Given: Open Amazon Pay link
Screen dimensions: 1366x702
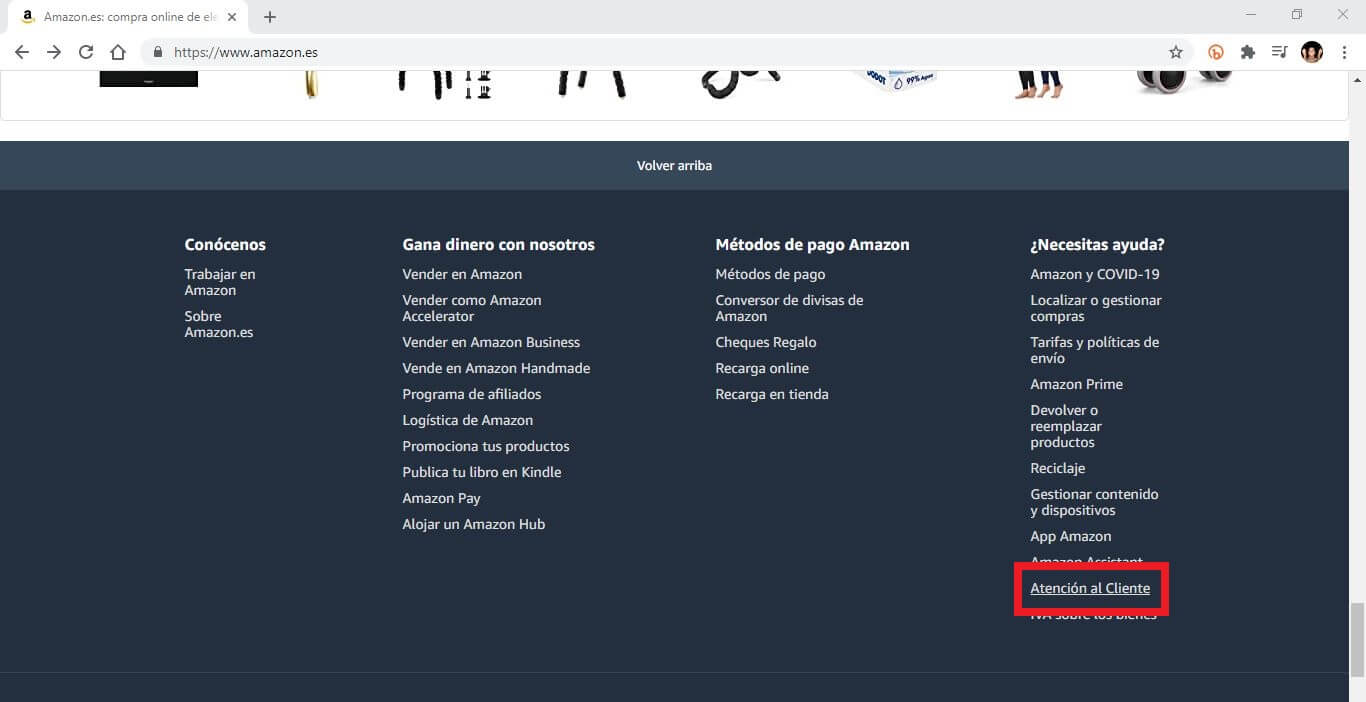Looking at the screenshot, I should [441, 498].
